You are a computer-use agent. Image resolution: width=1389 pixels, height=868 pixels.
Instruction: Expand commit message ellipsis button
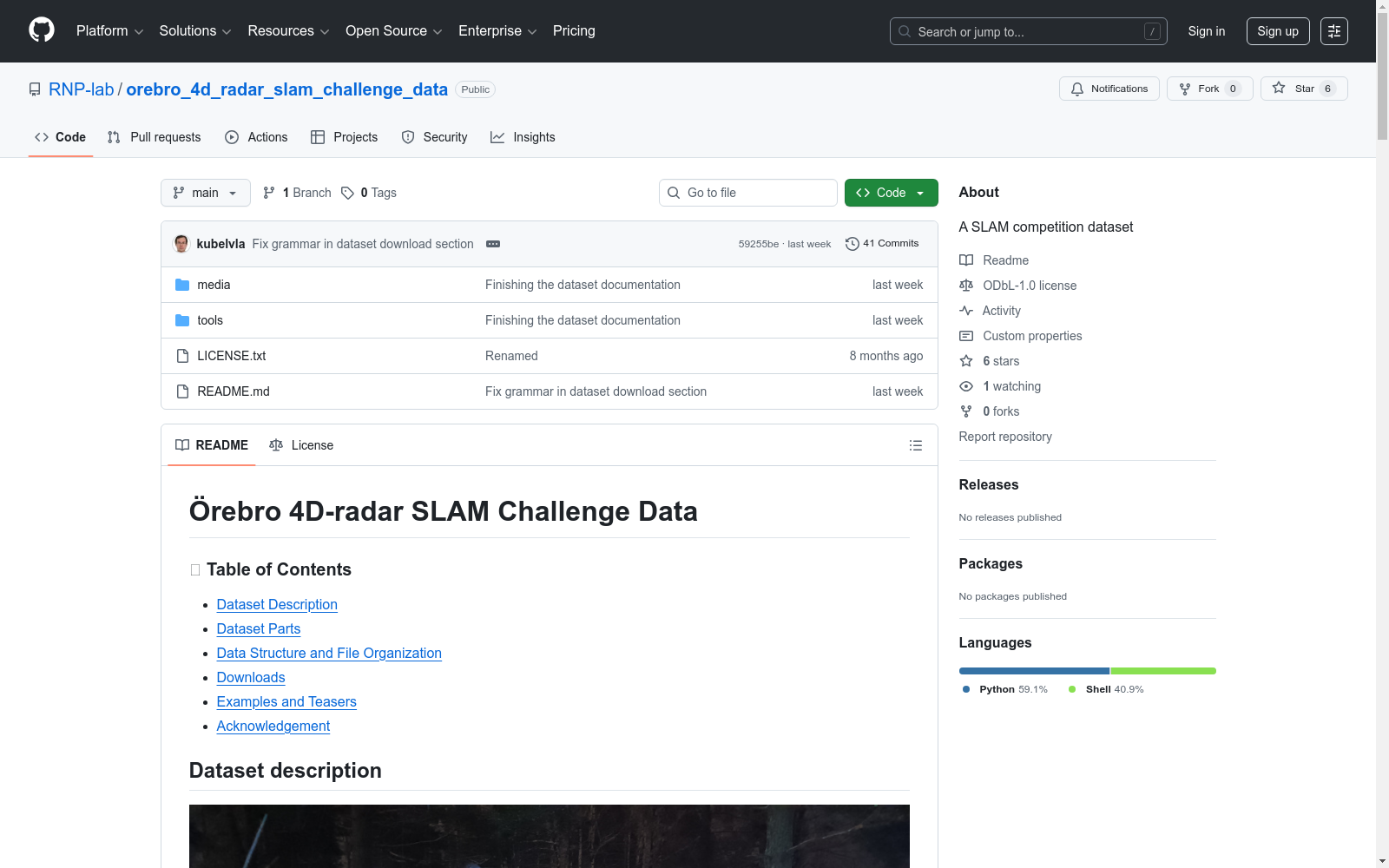(493, 244)
